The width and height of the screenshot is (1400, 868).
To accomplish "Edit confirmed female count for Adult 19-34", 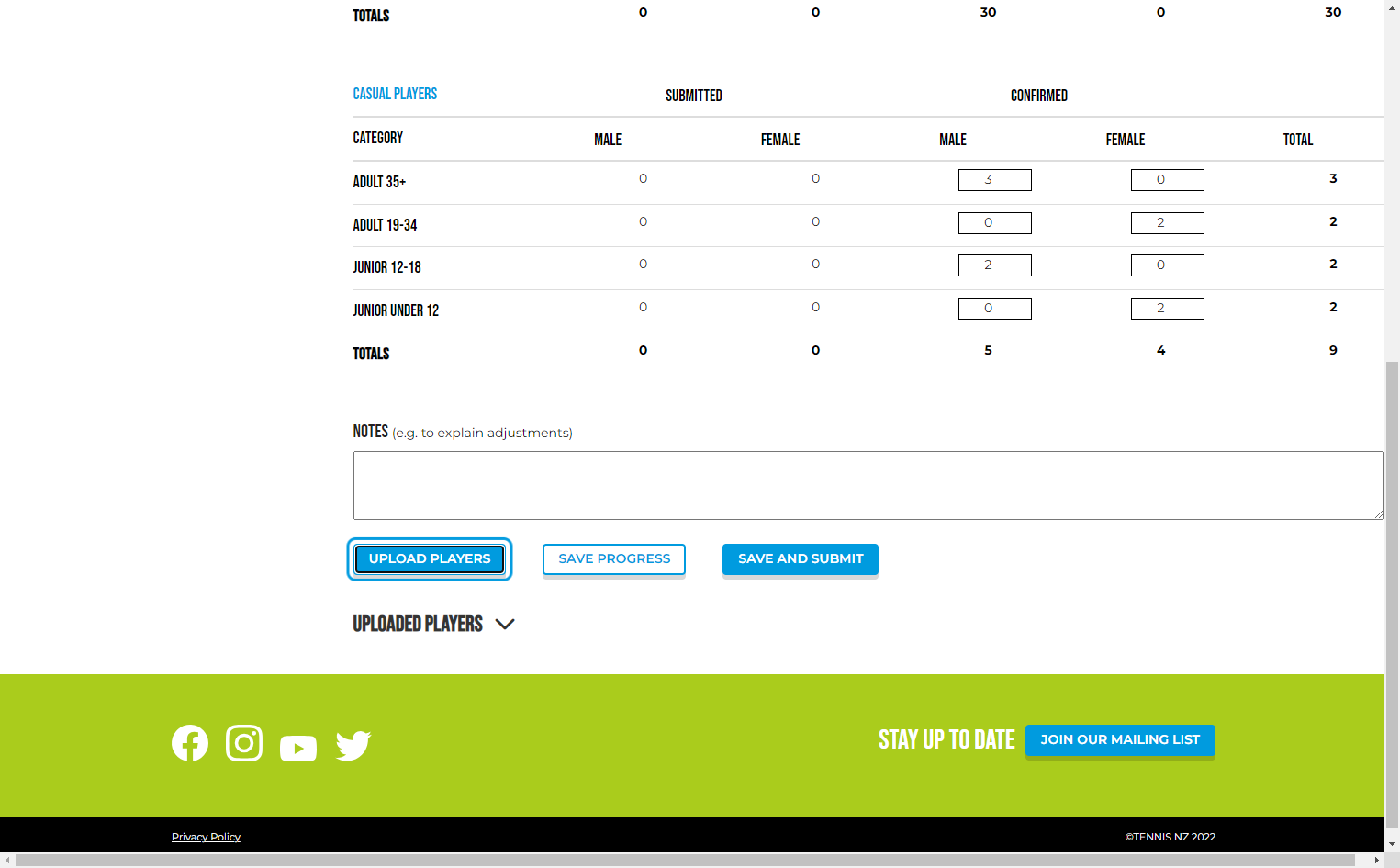I will click(1168, 223).
